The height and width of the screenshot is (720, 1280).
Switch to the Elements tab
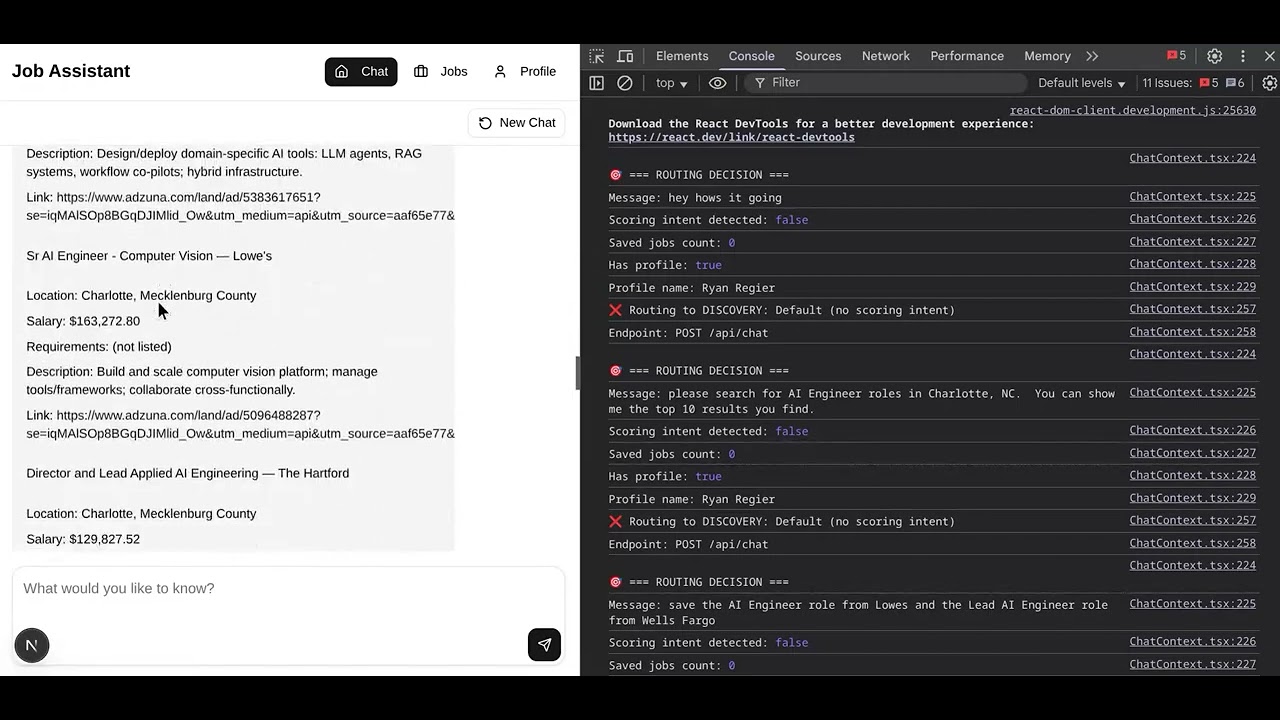pos(682,56)
